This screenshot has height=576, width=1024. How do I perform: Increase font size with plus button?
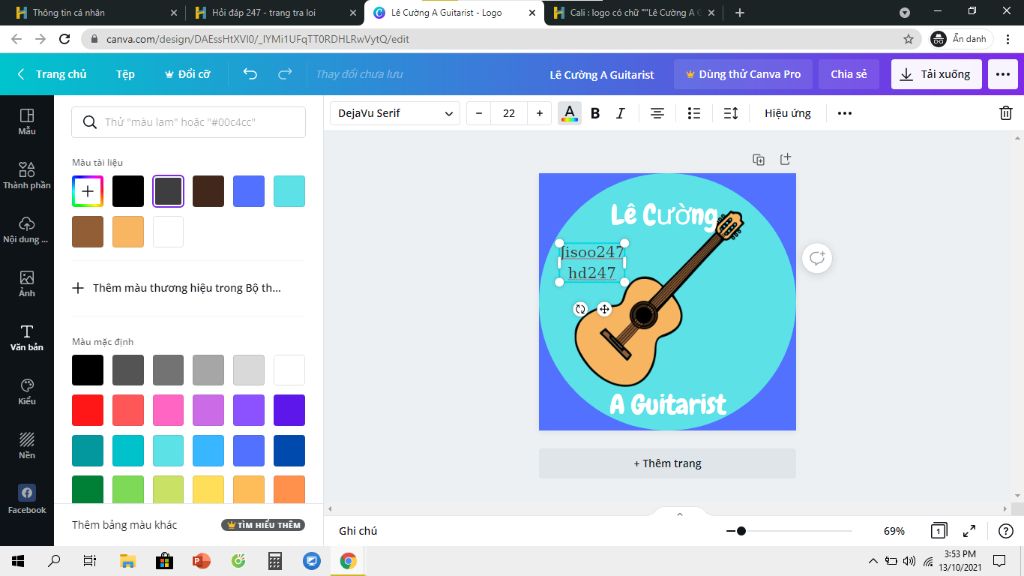click(539, 113)
